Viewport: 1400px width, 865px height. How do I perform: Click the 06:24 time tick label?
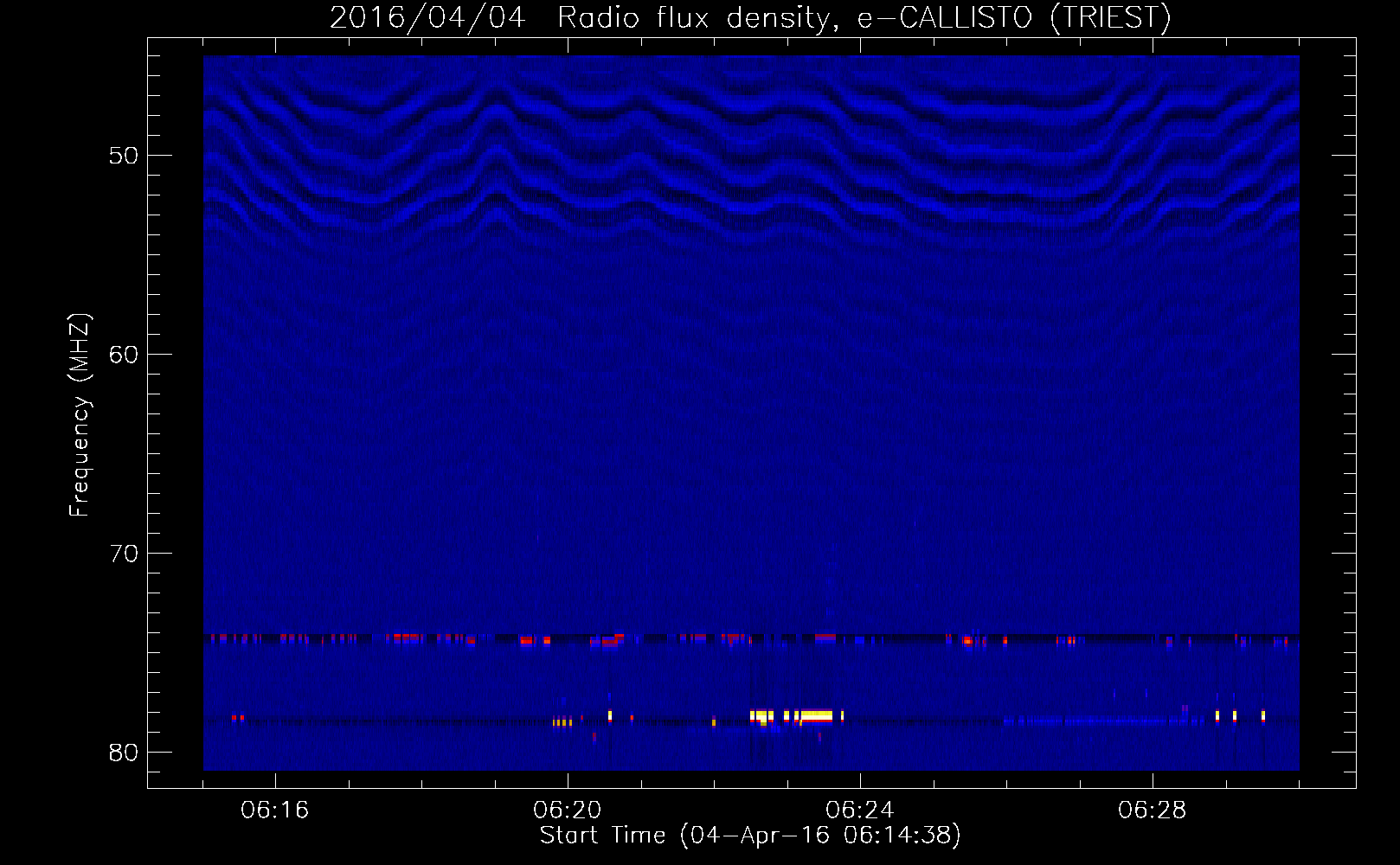(x=860, y=811)
